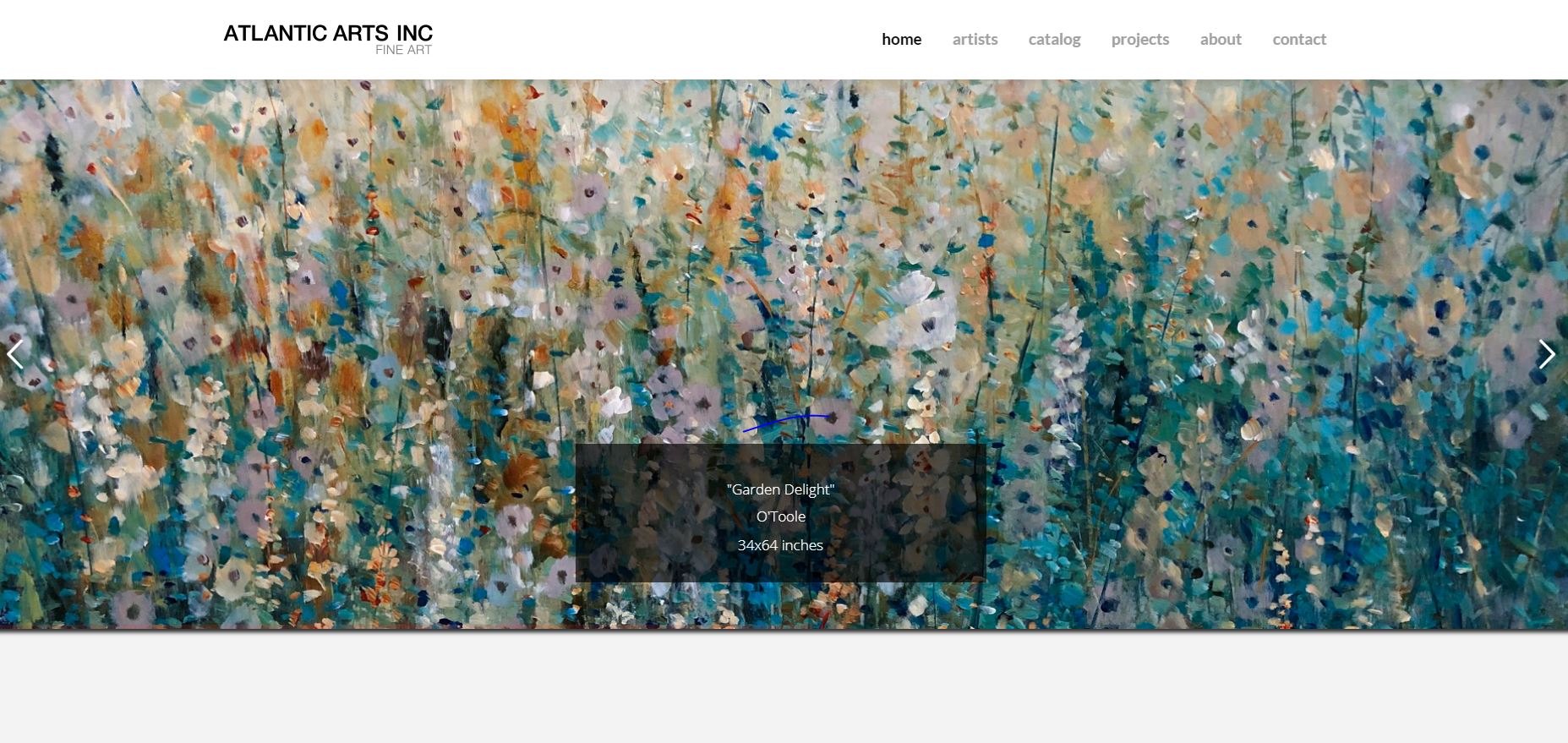This screenshot has width=1568, height=743.
Task: Navigate to the catalog page
Action: point(1054,40)
